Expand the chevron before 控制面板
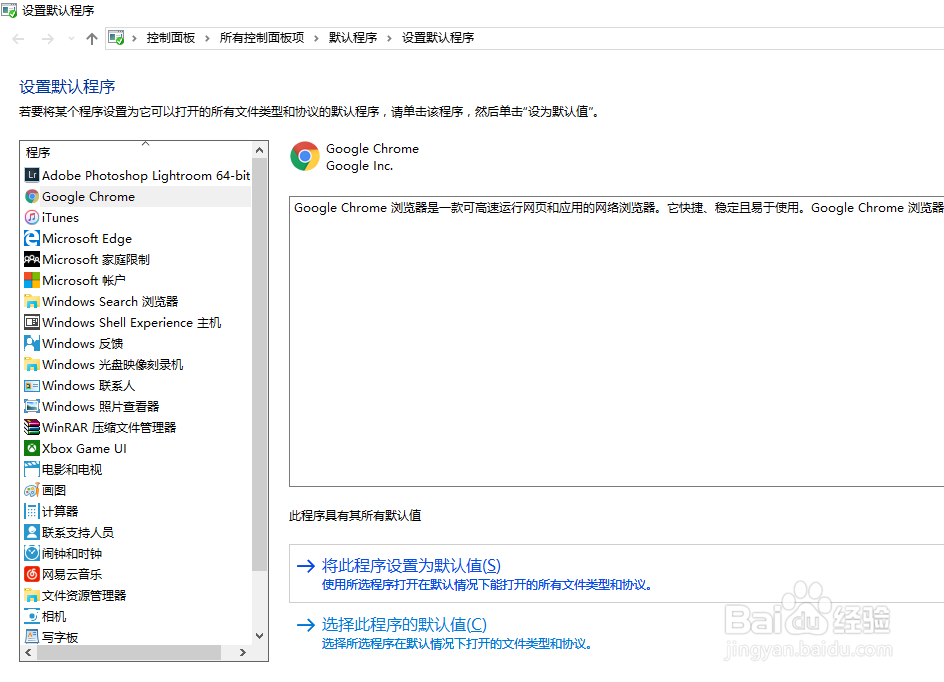The width and height of the screenshot is (944, 682). 134,39
